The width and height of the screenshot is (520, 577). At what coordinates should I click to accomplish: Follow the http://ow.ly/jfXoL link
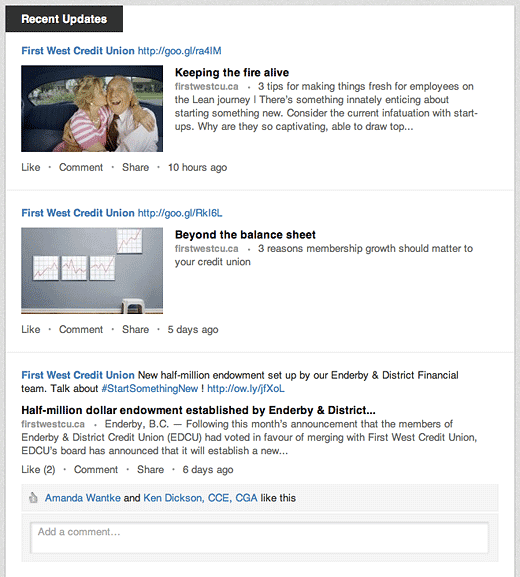pos(246,389)
